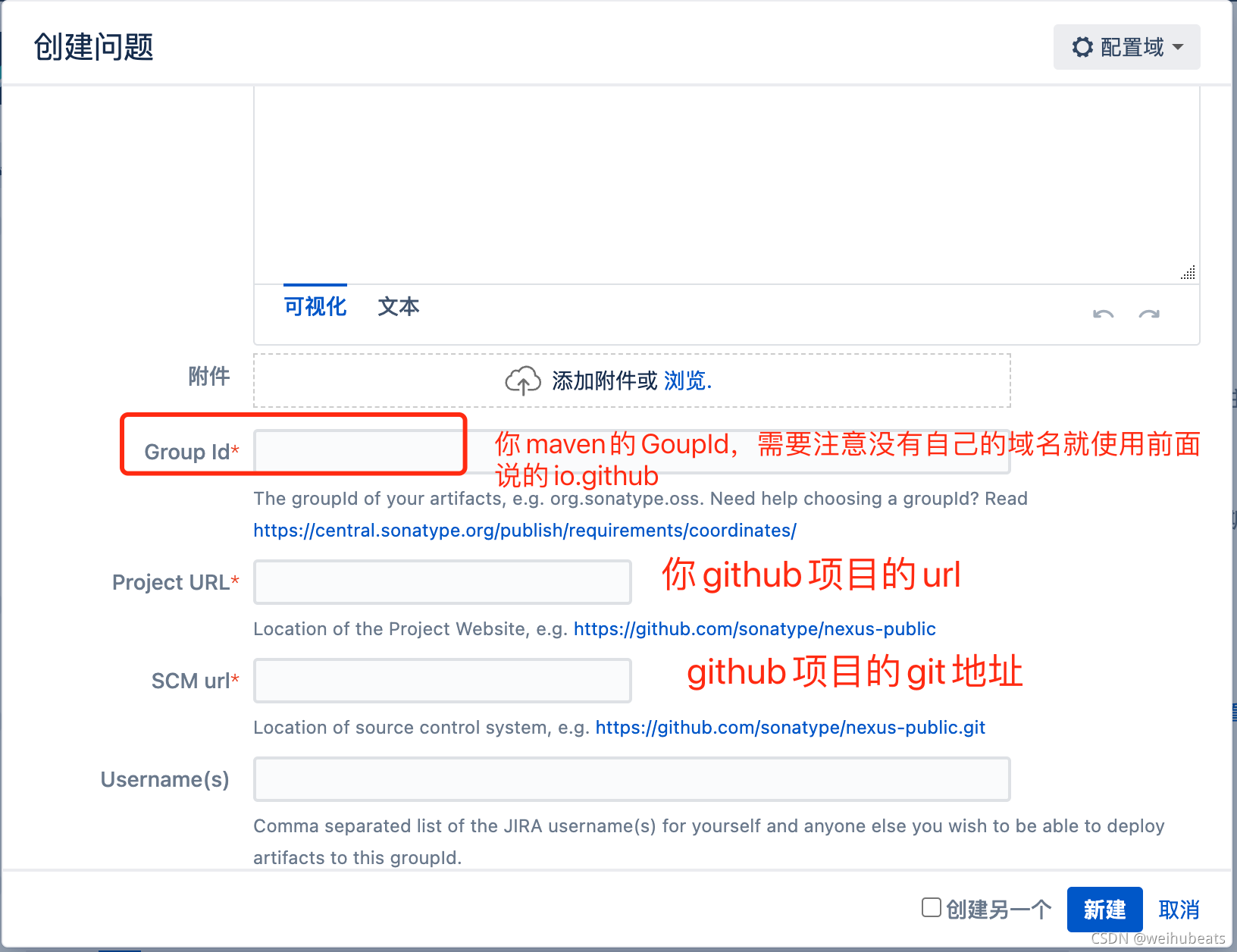Click inside the description text area
The height and width of the screenshot is (952, 1237).
pyautogui.click(x=726, y=184)
